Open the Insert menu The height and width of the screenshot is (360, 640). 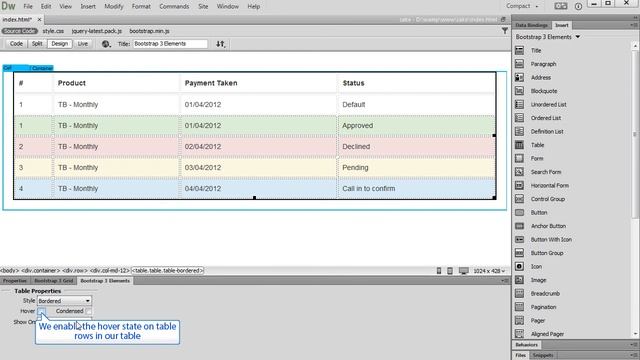click(88, 7)
